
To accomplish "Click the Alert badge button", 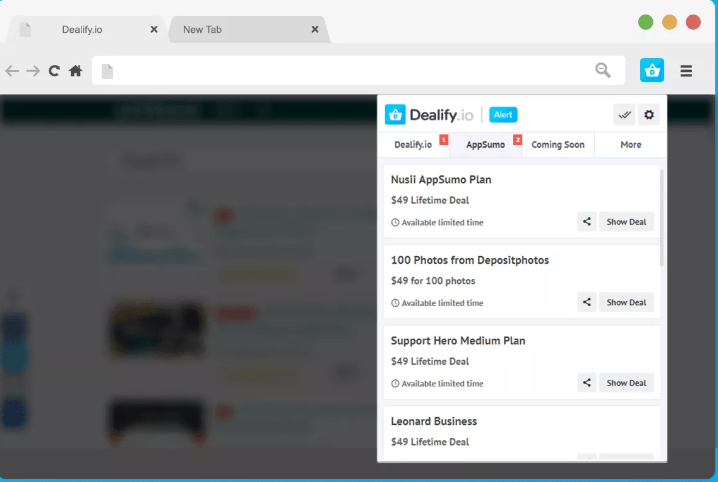I will point(503,114).
